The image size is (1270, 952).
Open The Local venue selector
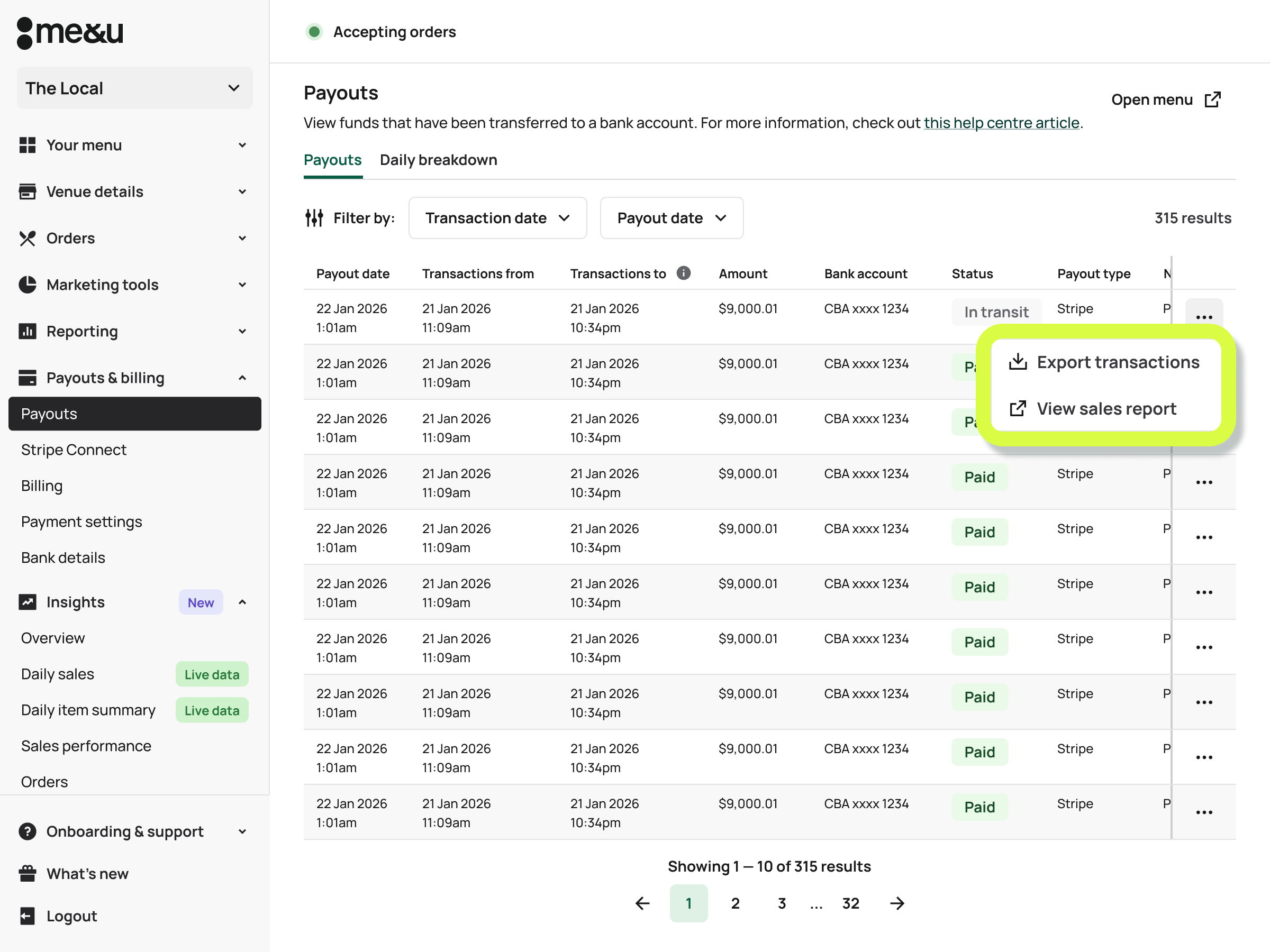134,88
